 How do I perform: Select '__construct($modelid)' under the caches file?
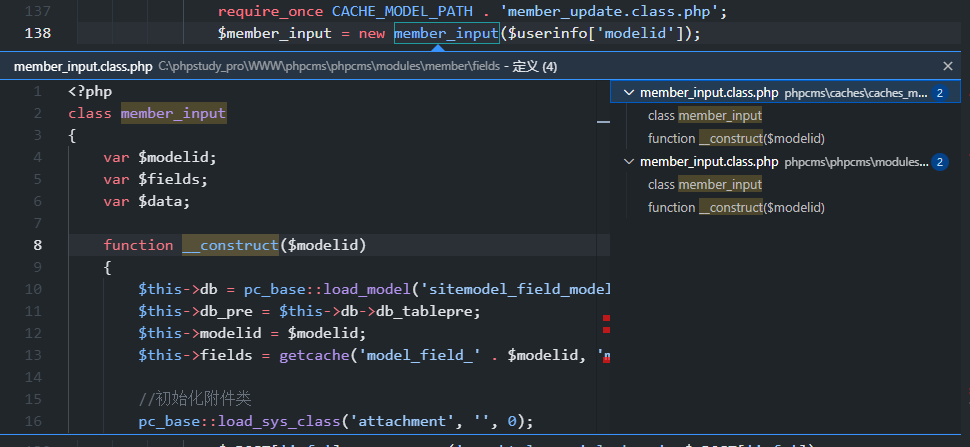(x=736, y=138)
